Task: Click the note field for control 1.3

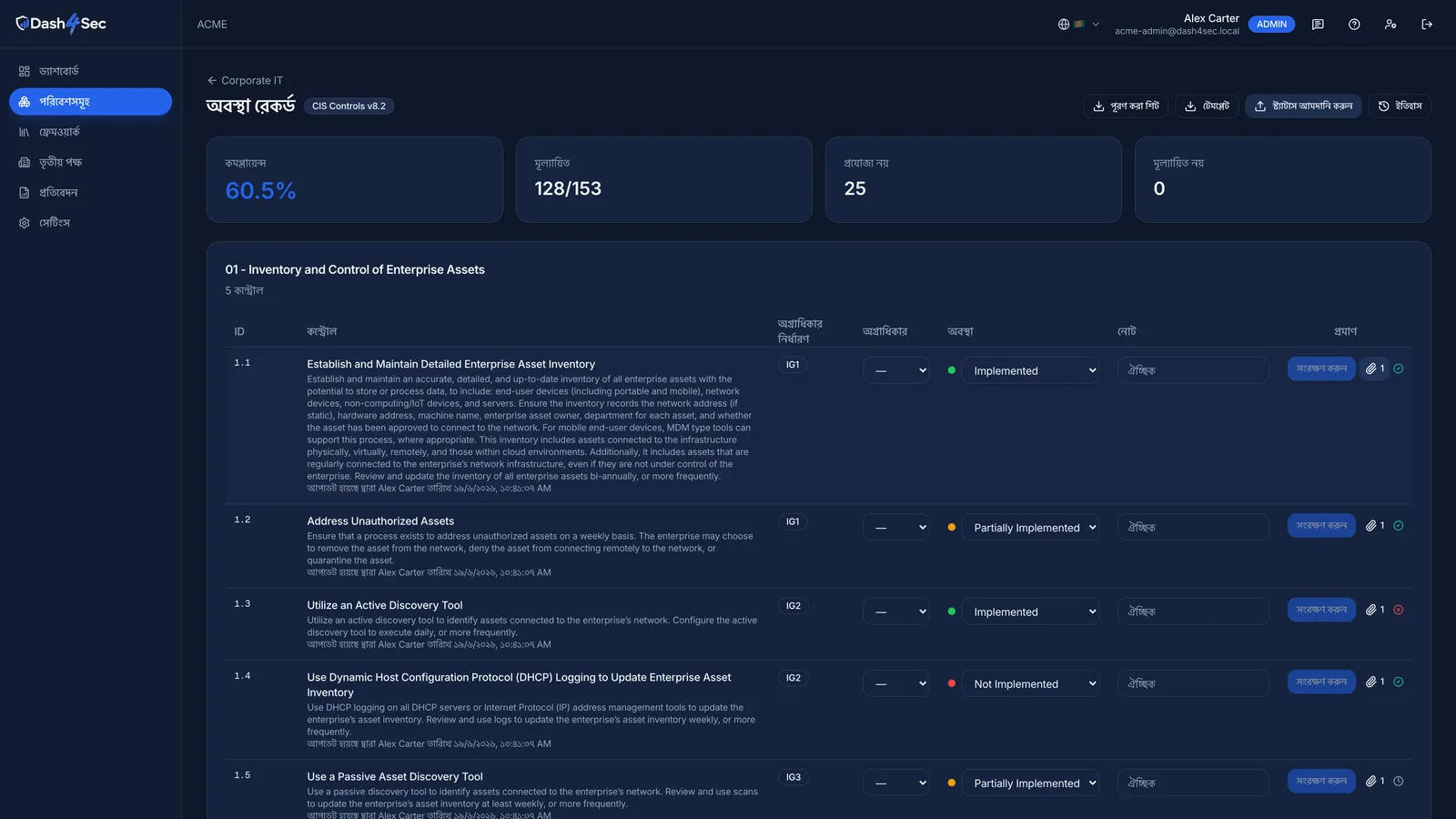Action: 1193,612
